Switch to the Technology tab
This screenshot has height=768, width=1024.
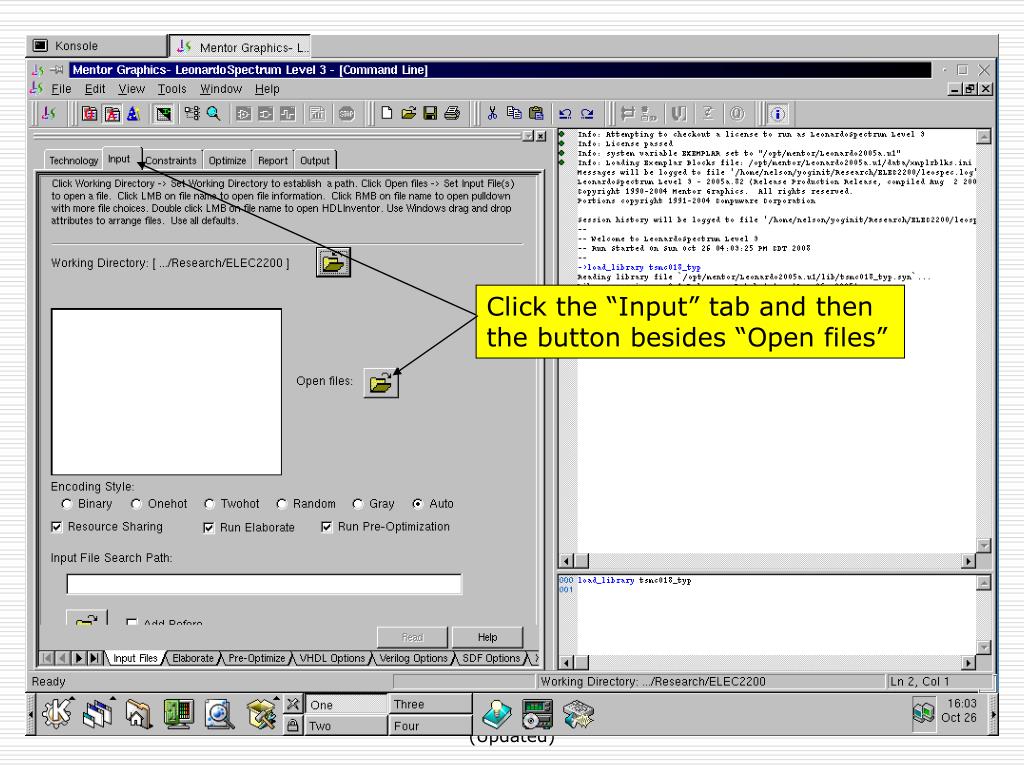[x=73, y=161]
